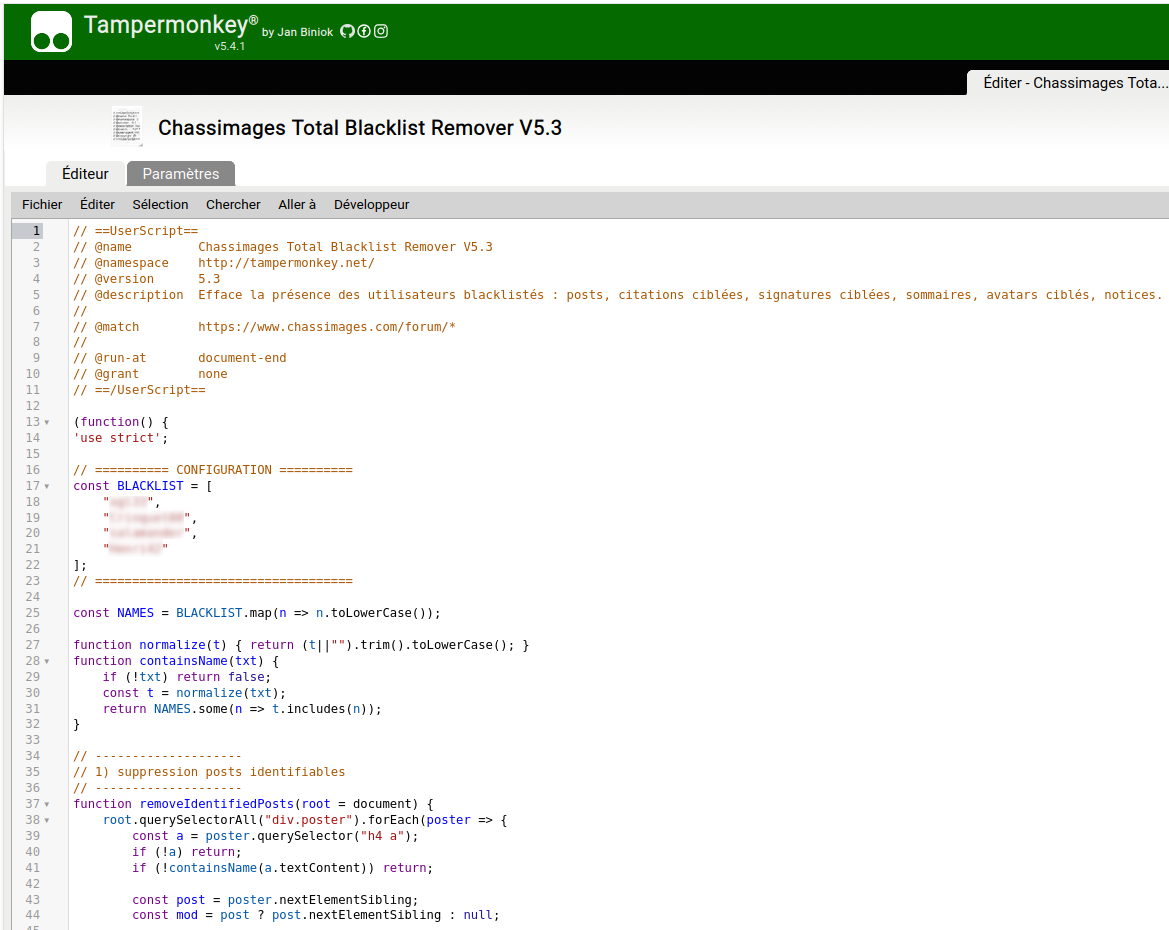Open the Chercher menu
Screen dimensions: 1169x930
point(233,204)
